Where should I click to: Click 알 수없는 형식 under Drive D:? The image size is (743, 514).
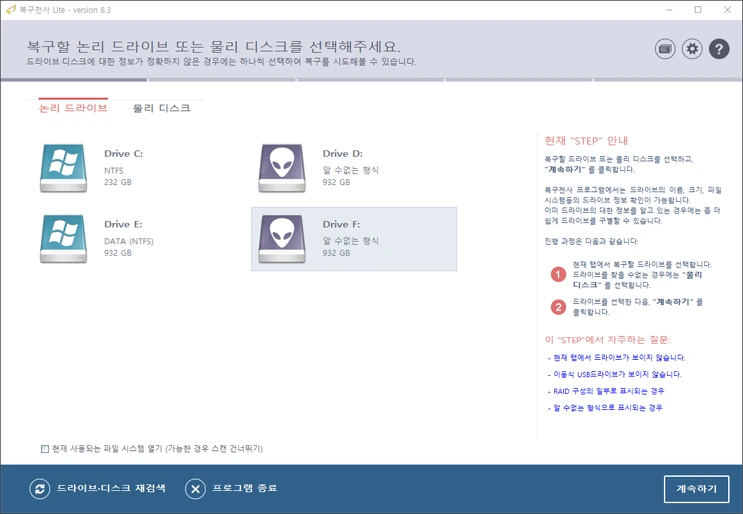pyautogui.click(x=351, y=170)
